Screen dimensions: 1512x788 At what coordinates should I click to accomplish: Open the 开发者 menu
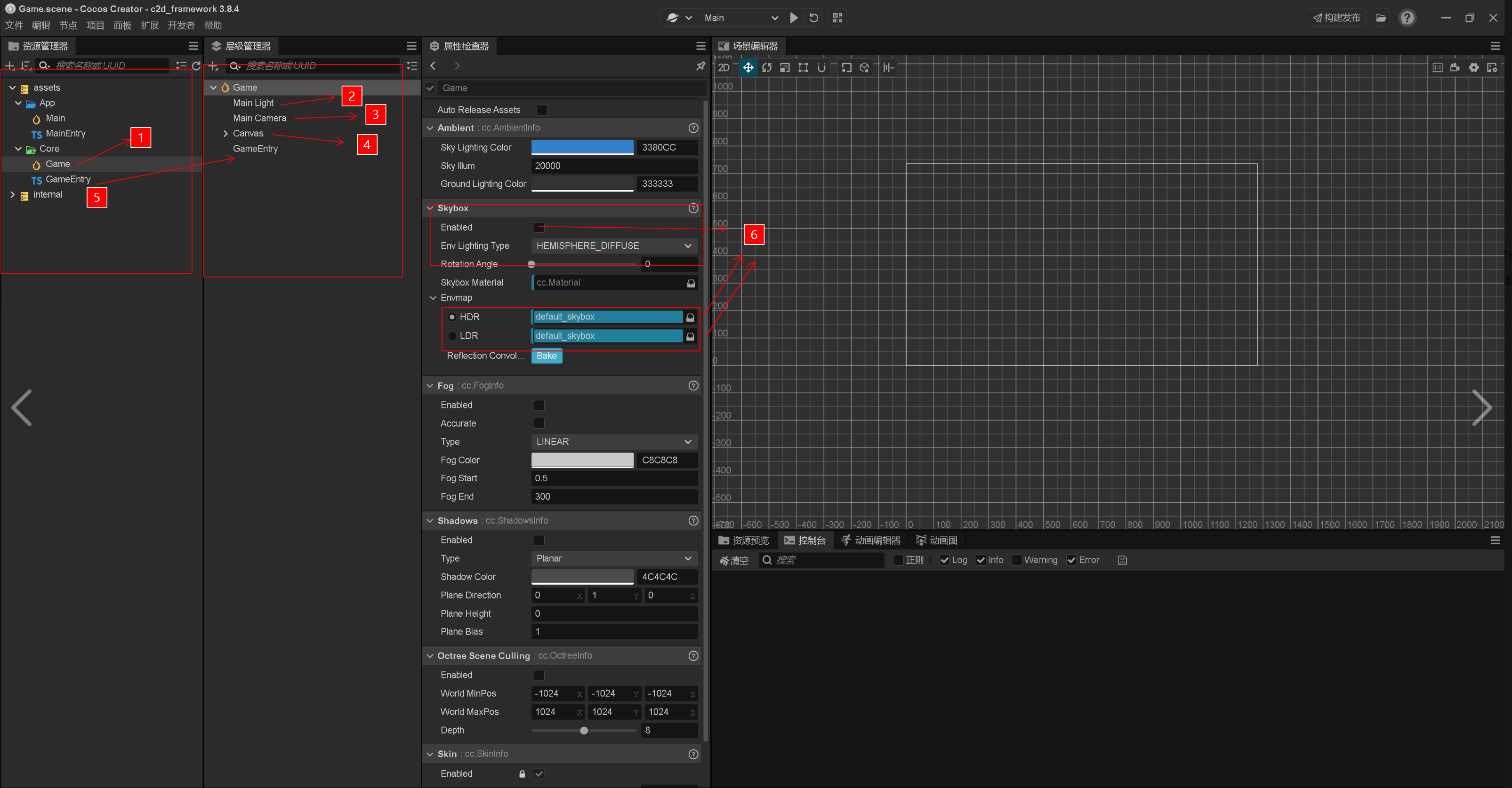(x=181, y=25)
